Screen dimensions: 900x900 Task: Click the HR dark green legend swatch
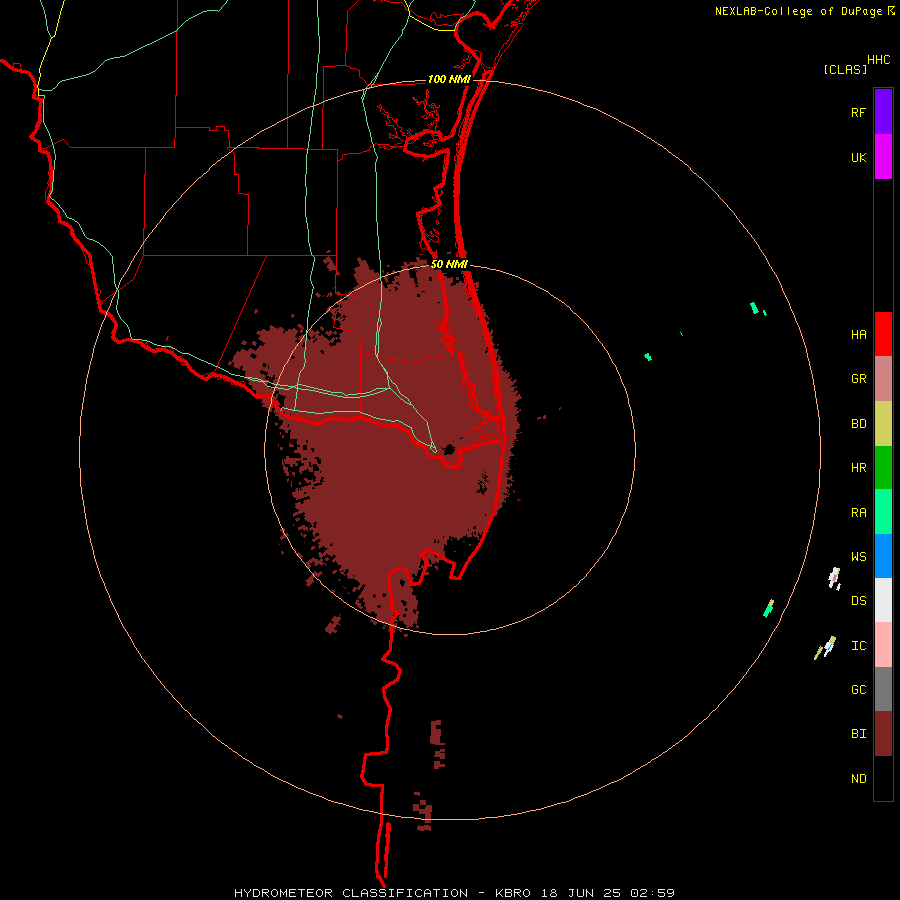[883, 468]
